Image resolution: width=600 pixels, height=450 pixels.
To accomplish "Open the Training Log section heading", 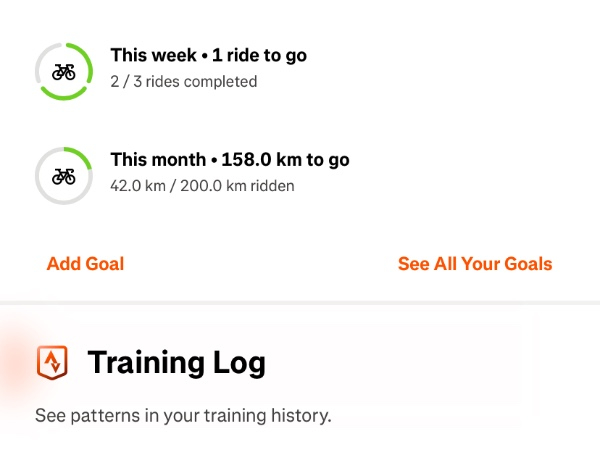I will click(176, 362).
